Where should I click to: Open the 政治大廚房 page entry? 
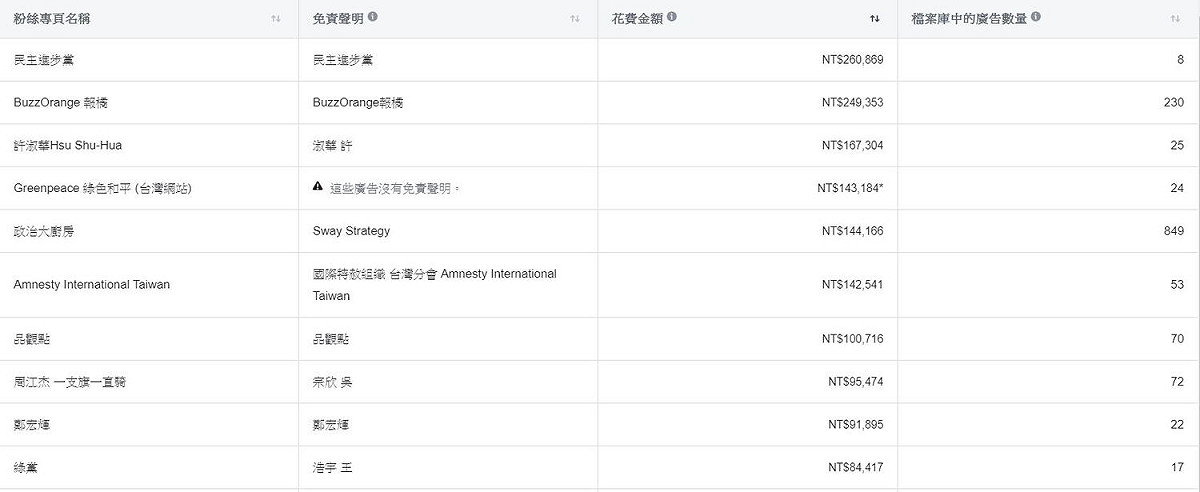click(x=43, y=231)
